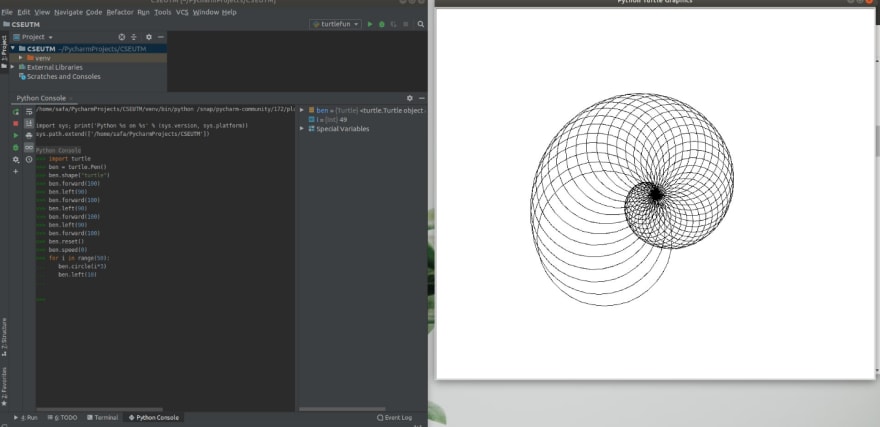The width and height of the screenshot is (880, 427).
Task: Click the variables pane horizontal scrollbar
Action: pyautogui.click(x=342, y=409)
